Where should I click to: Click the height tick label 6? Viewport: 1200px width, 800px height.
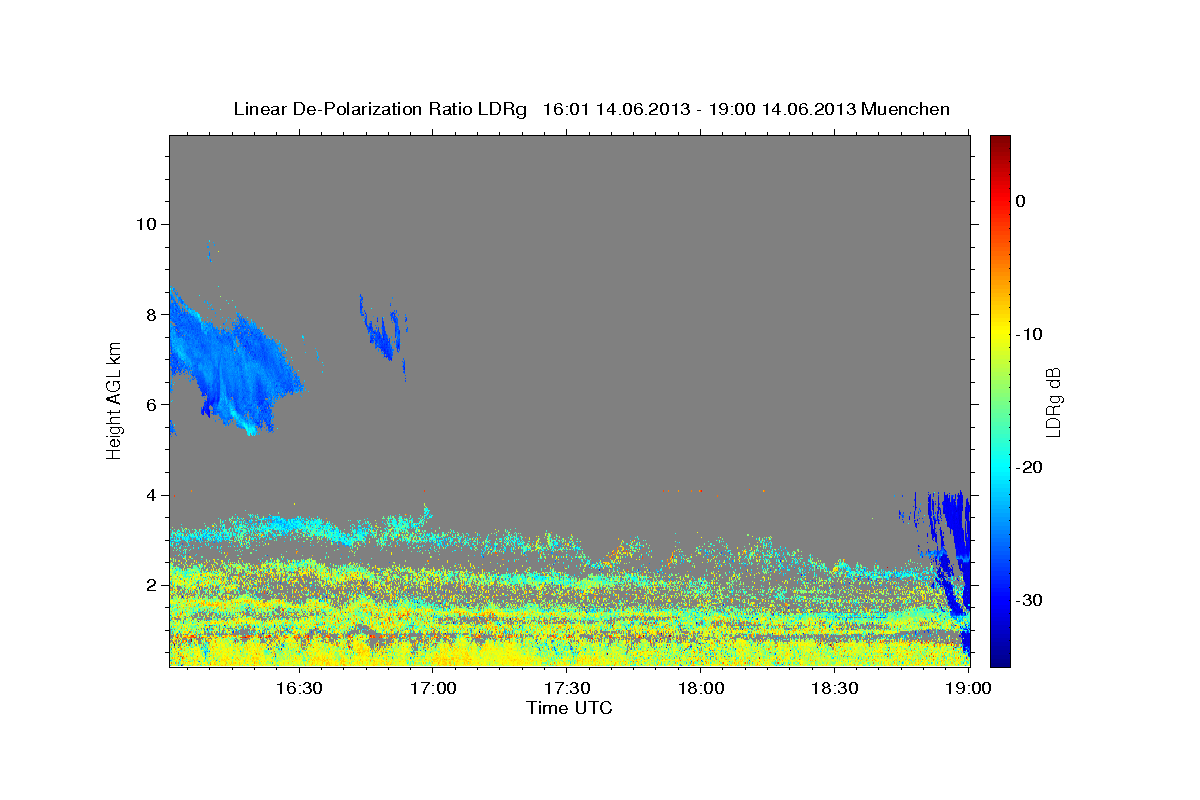coord(150,404)
